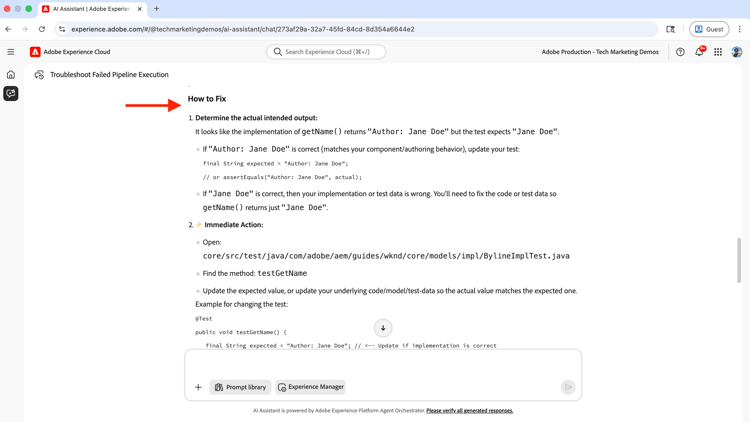Click the 'How to Fix' heading
The width and height of the screenshot is (750, 422).
(207, 99)
